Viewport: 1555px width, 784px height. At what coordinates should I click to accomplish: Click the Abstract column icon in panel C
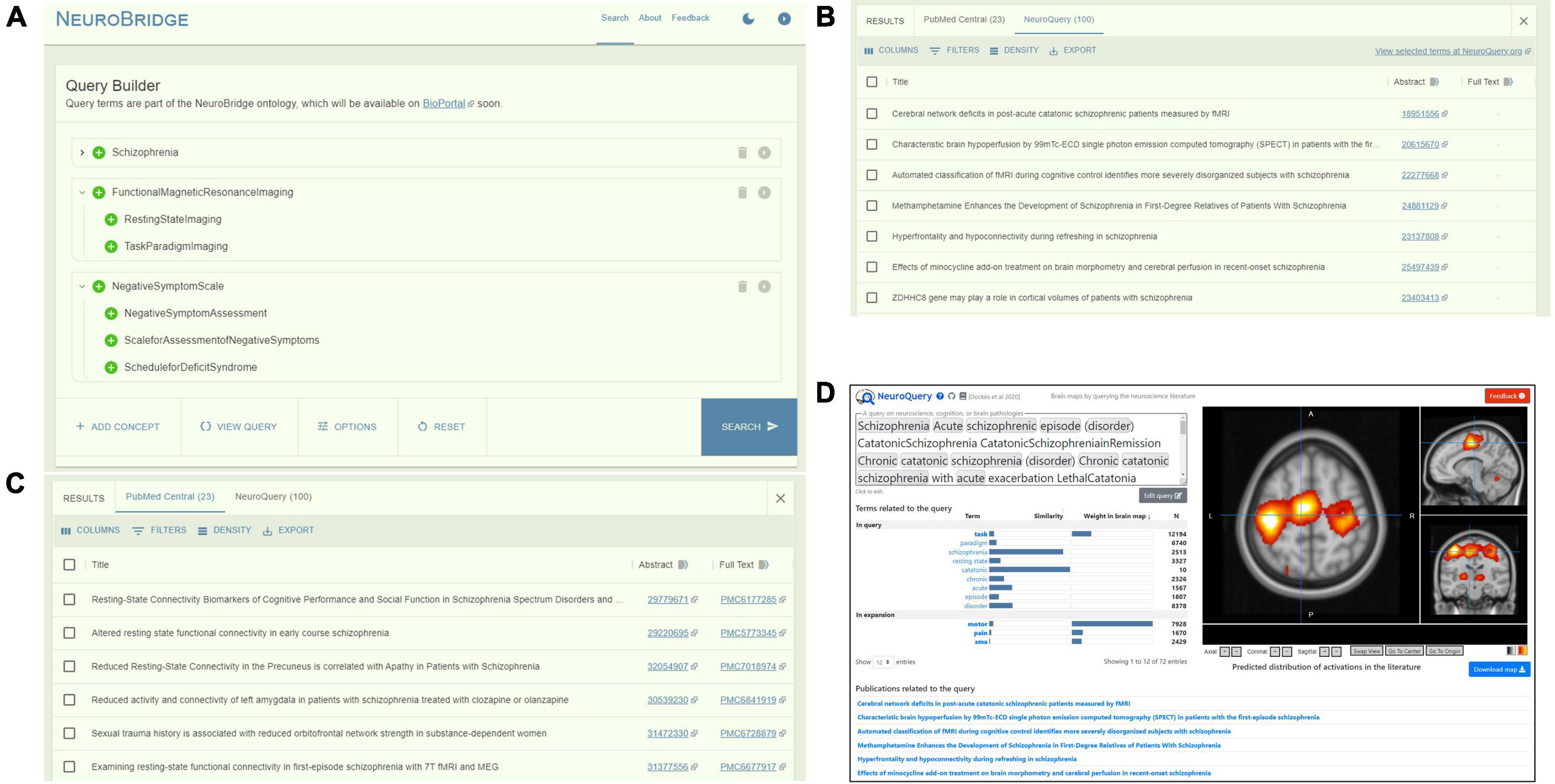(x=683, y=565)
